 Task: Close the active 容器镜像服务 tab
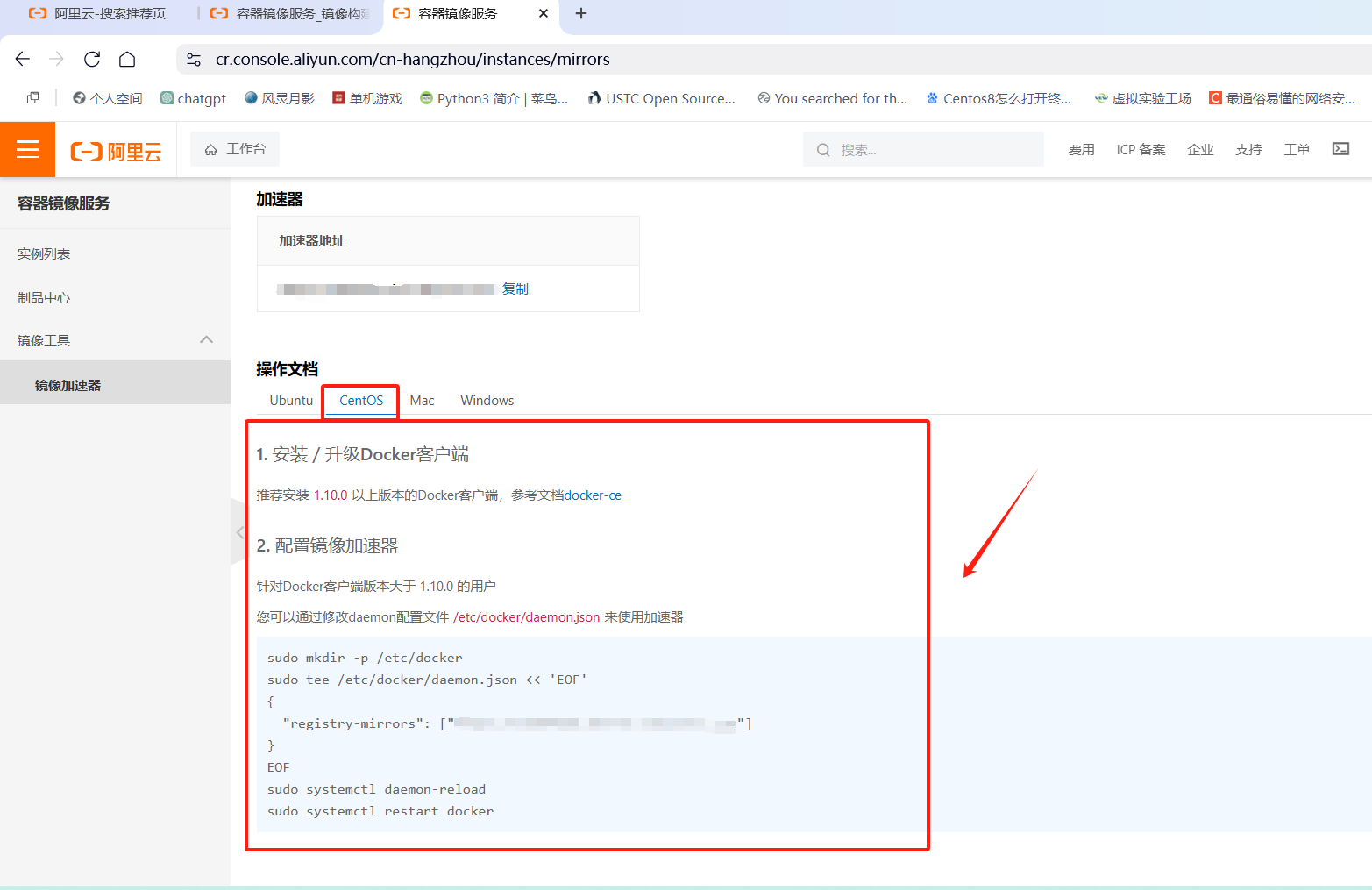click(544, 13)
